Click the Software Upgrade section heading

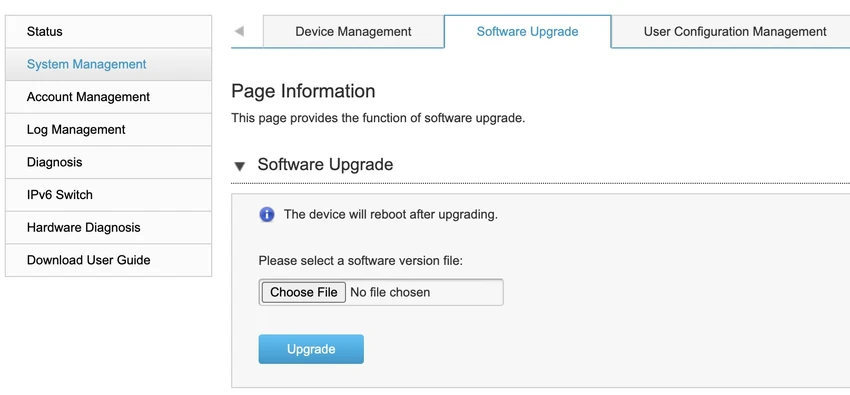click(x=325, y=164)
